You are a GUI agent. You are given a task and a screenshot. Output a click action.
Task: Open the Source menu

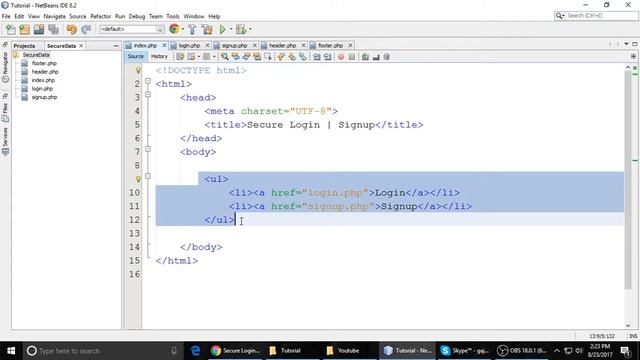78,16
